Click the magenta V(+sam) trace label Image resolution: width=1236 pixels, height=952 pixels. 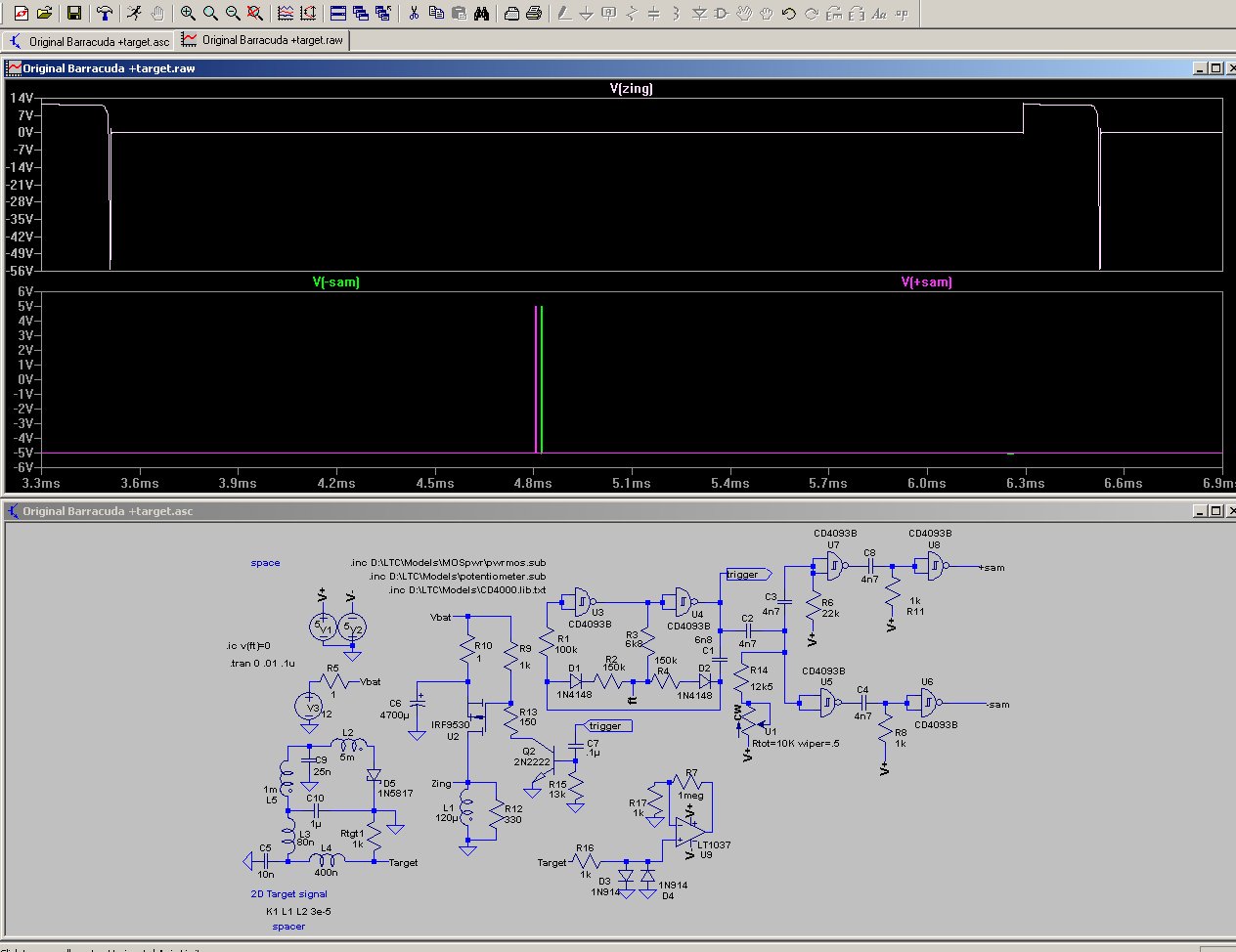(x=926, y=282)
